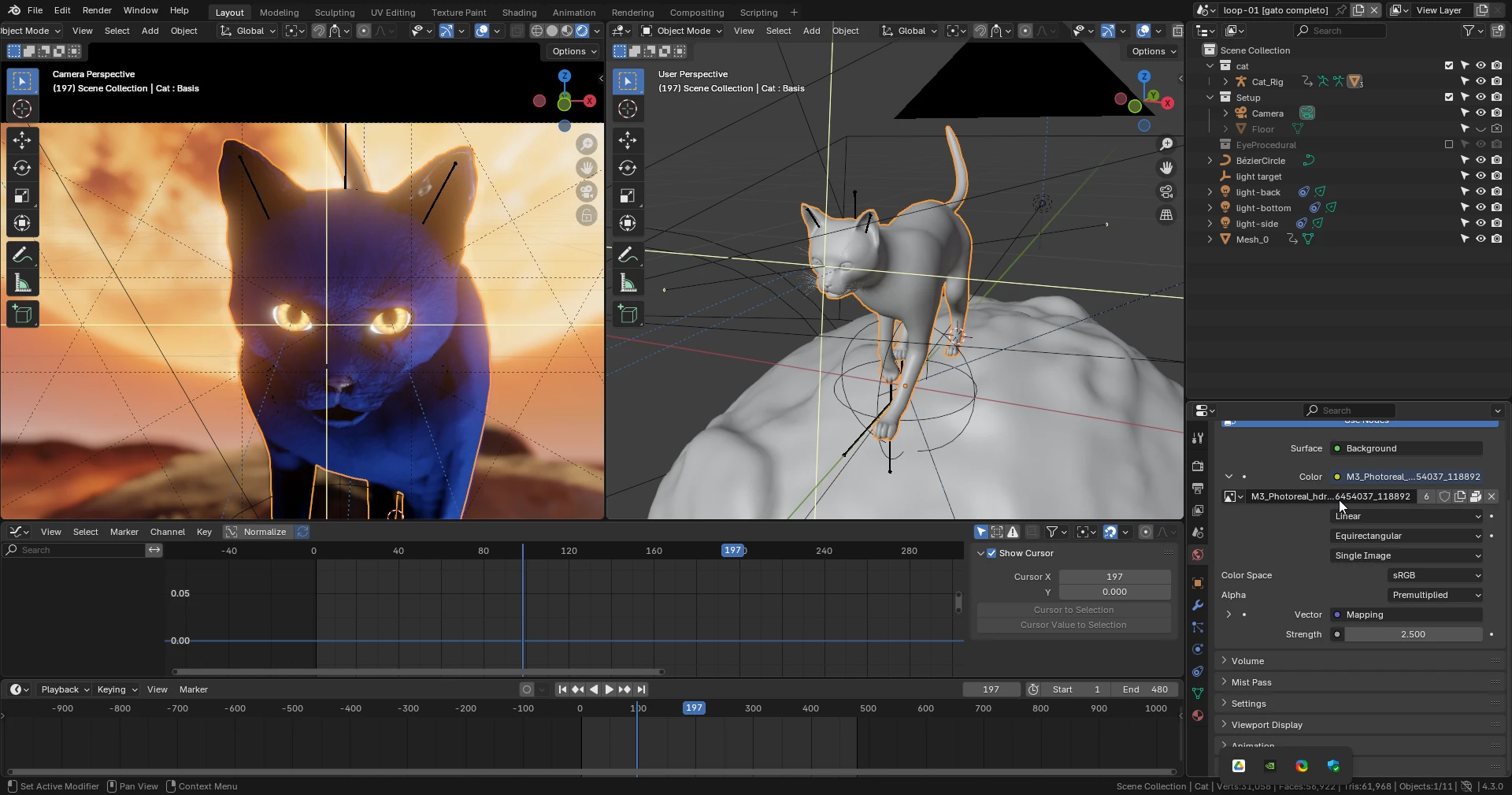Toggle the Show Cursor checkbox
The image size is (1512, 795).
click(x=992, y=553)
